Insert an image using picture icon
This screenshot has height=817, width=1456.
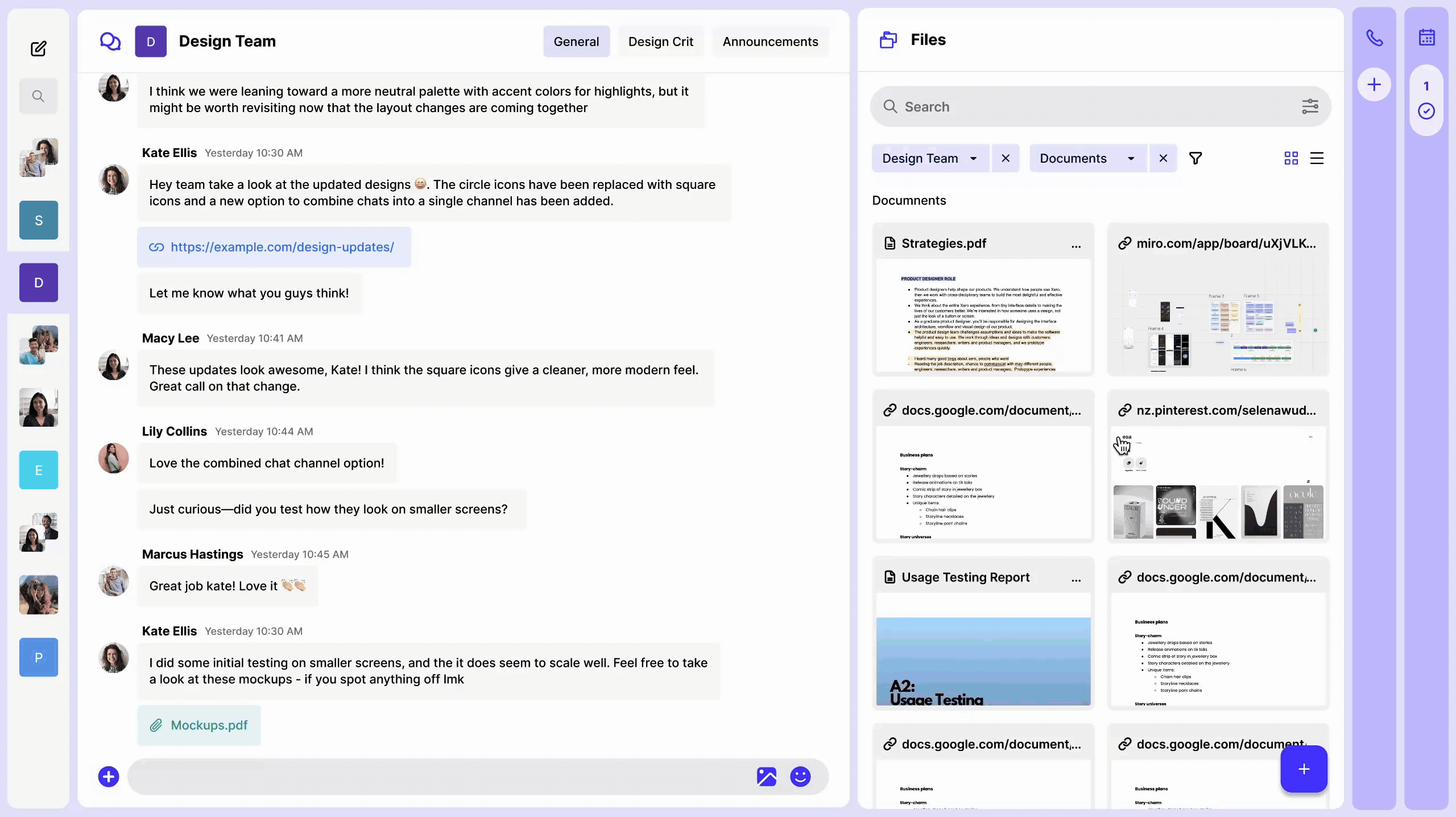point(766,777)
